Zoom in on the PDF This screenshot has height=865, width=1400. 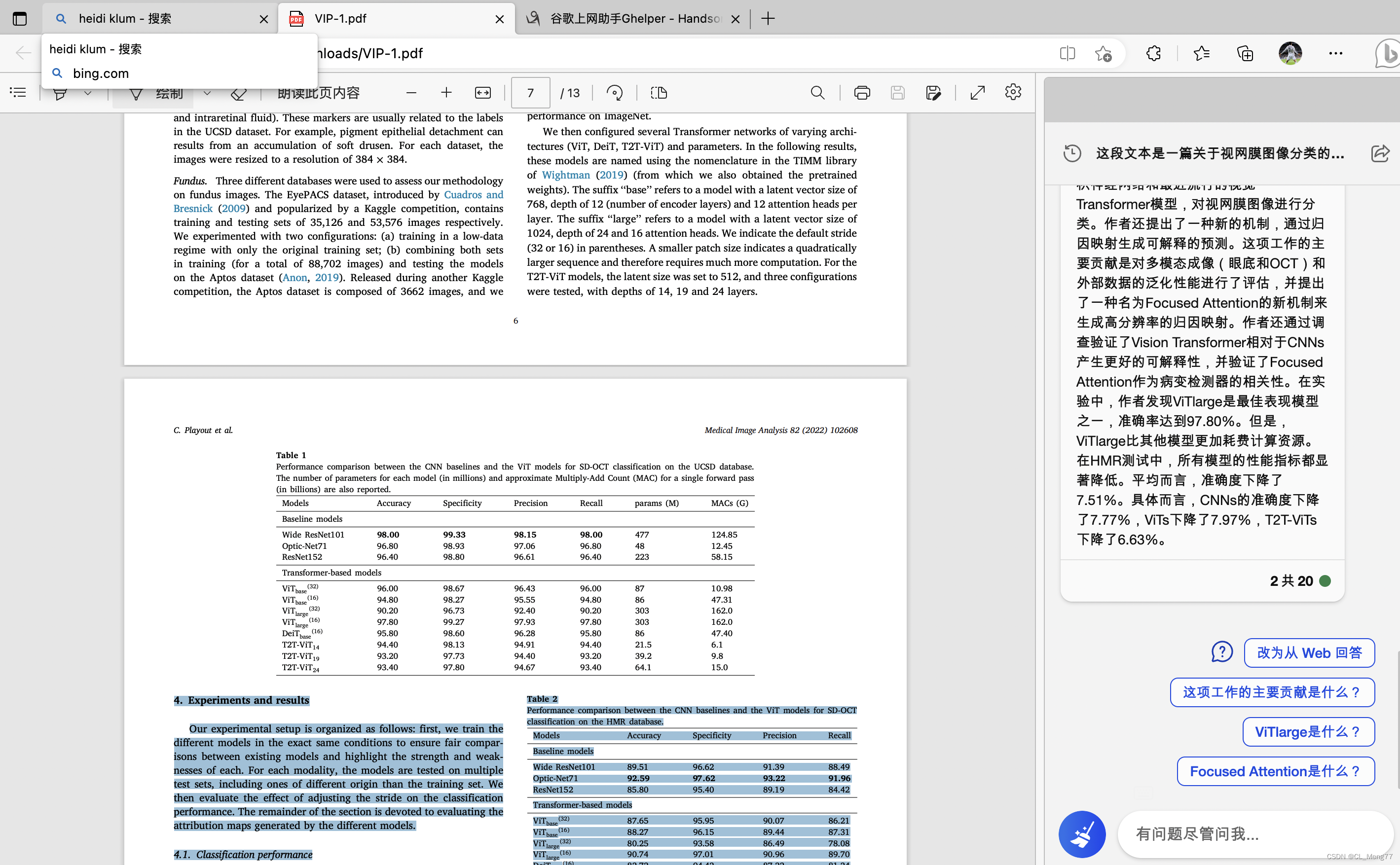pos(446,93)
